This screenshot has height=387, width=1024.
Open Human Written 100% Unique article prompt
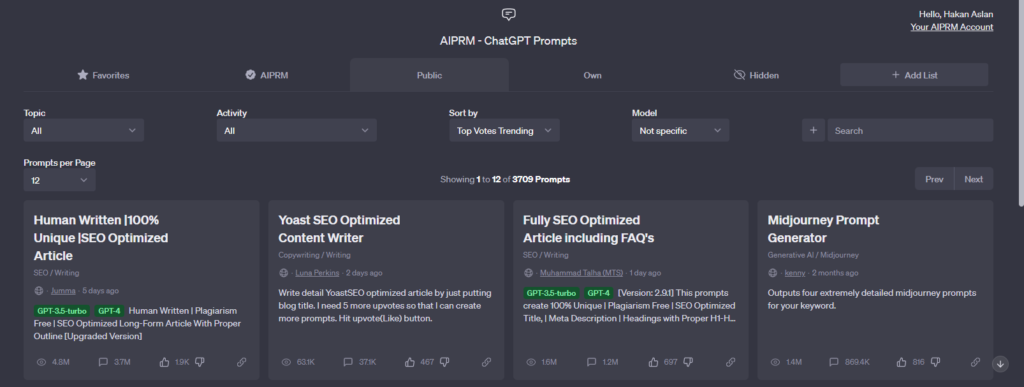[x=101, y=238]
